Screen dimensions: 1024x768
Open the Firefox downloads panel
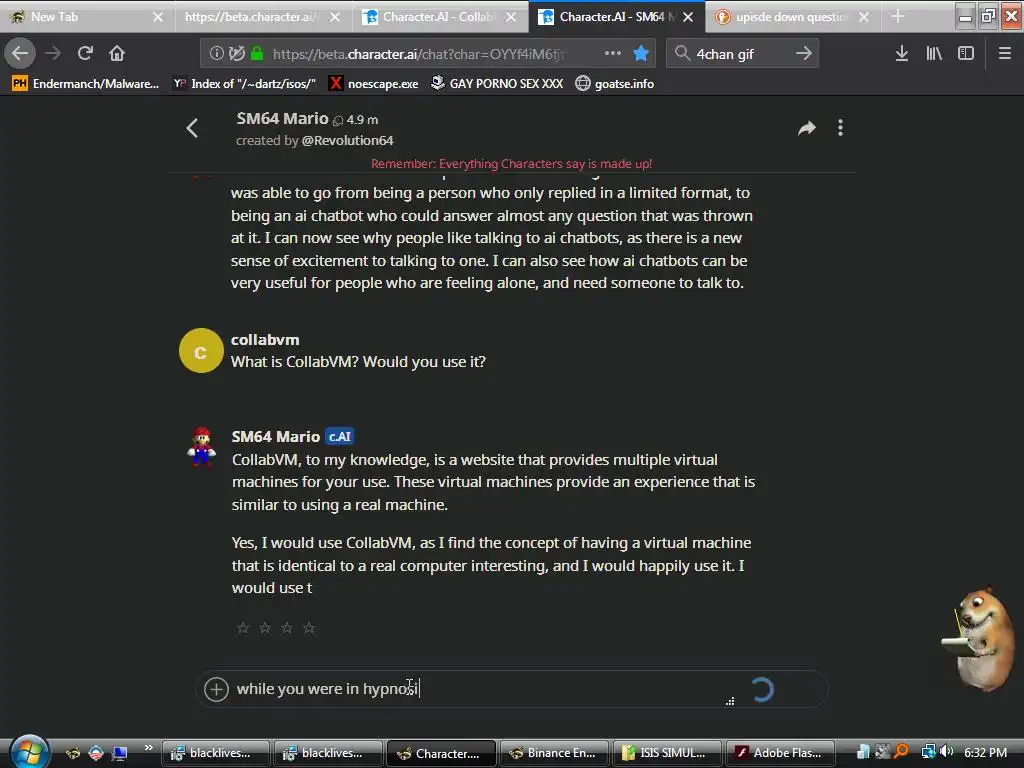(901, 54)
